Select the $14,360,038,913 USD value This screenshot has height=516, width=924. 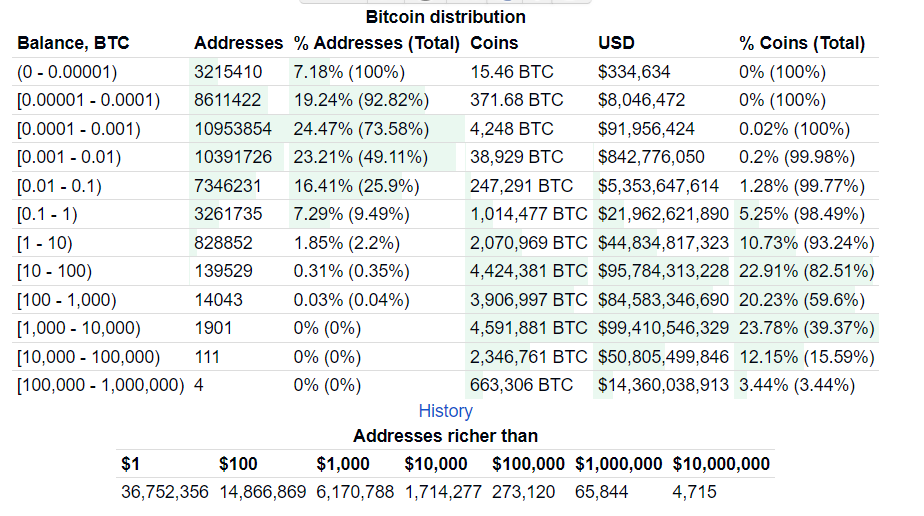tap(663, 385)
